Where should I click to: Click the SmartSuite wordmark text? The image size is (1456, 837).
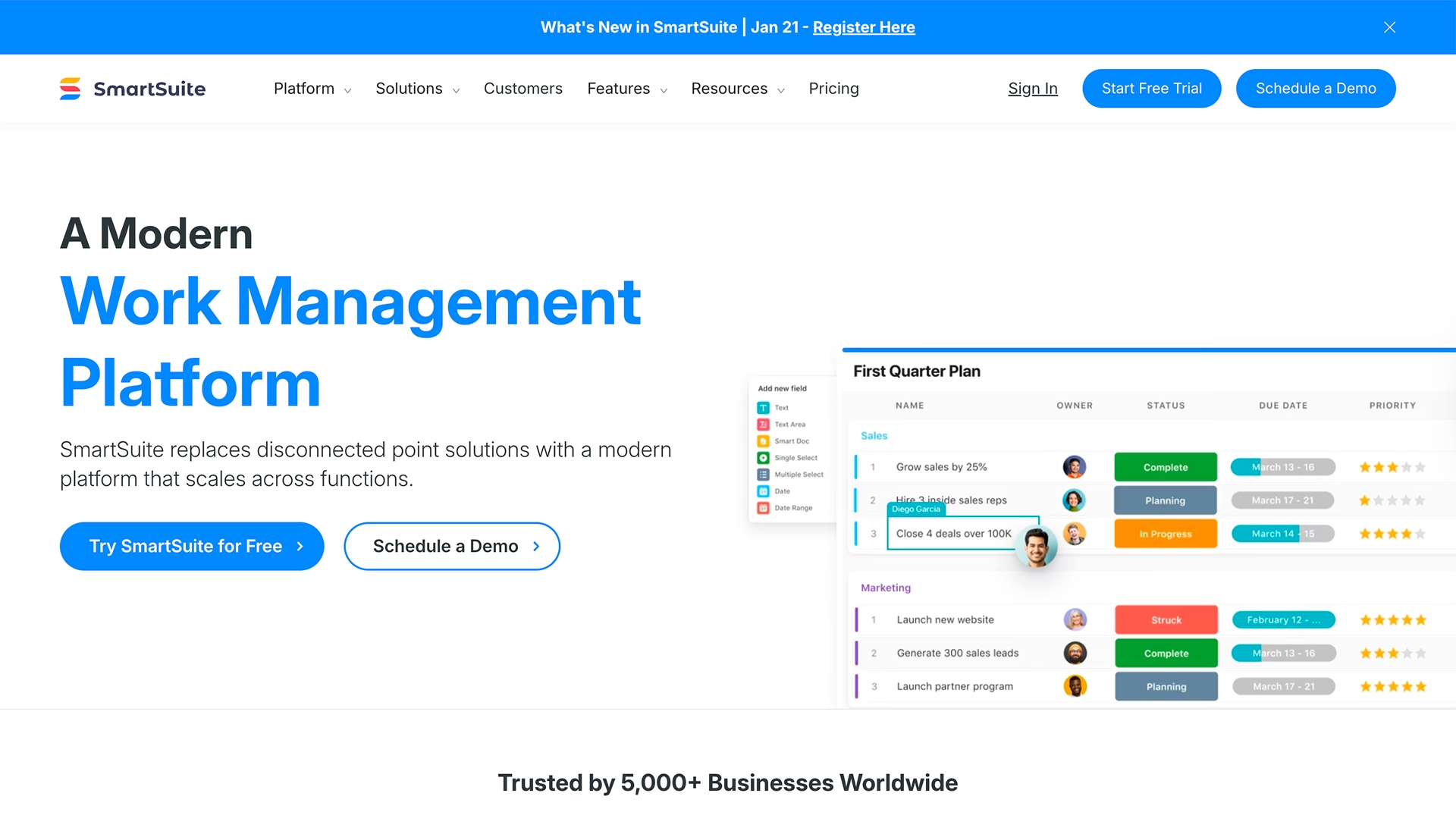click(149, 89)
